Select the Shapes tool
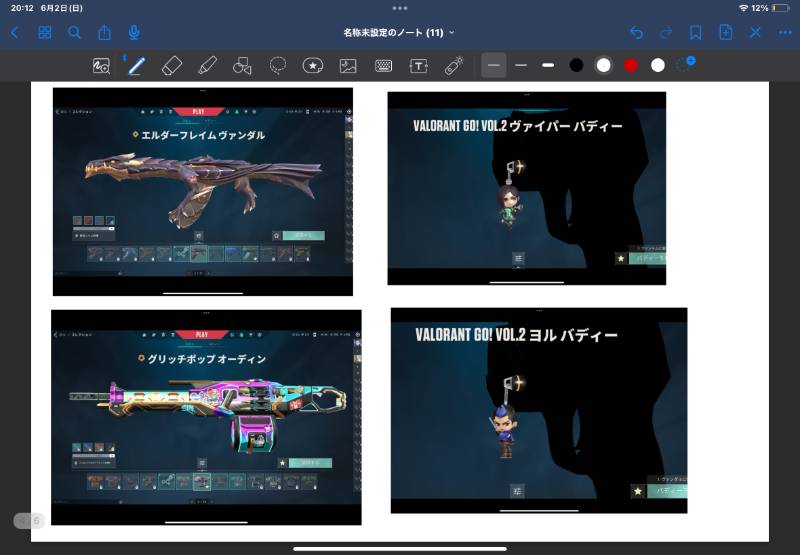Image resolution: width=800 pixels, height=555 pixels. [242, 66]
